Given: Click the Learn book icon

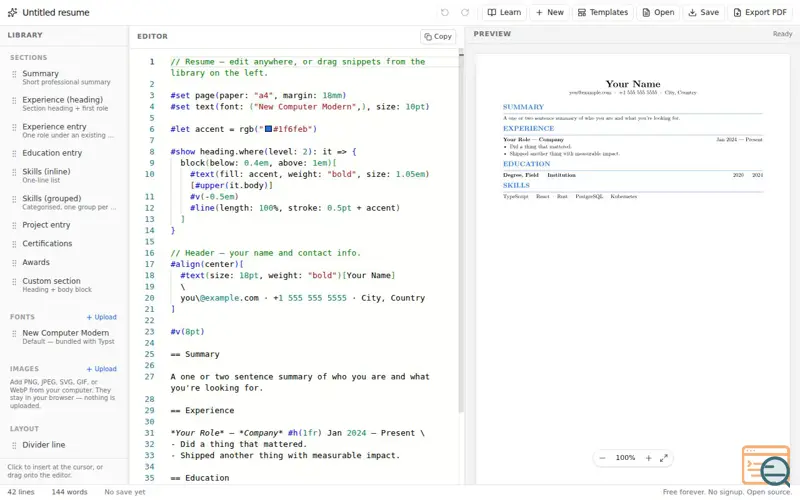Looking at the screenshot, I should (492, 12).
